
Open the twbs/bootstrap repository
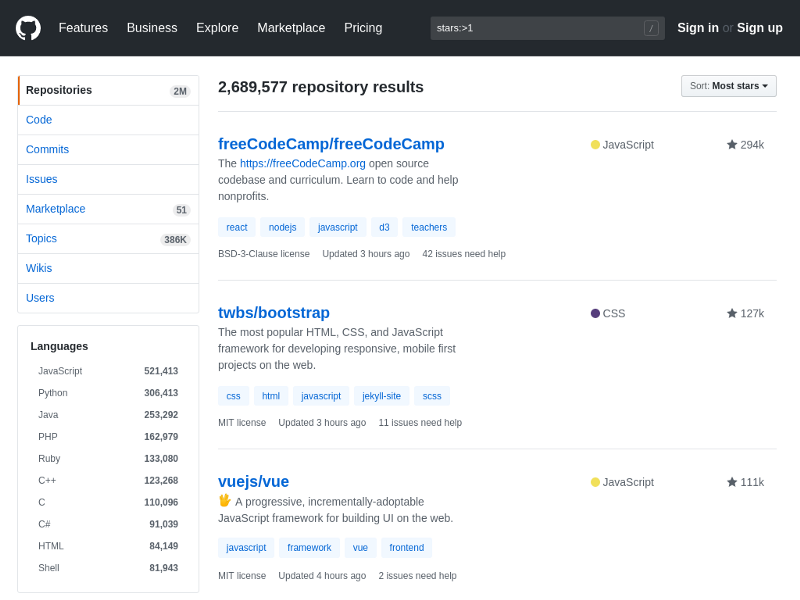[274, 313]
